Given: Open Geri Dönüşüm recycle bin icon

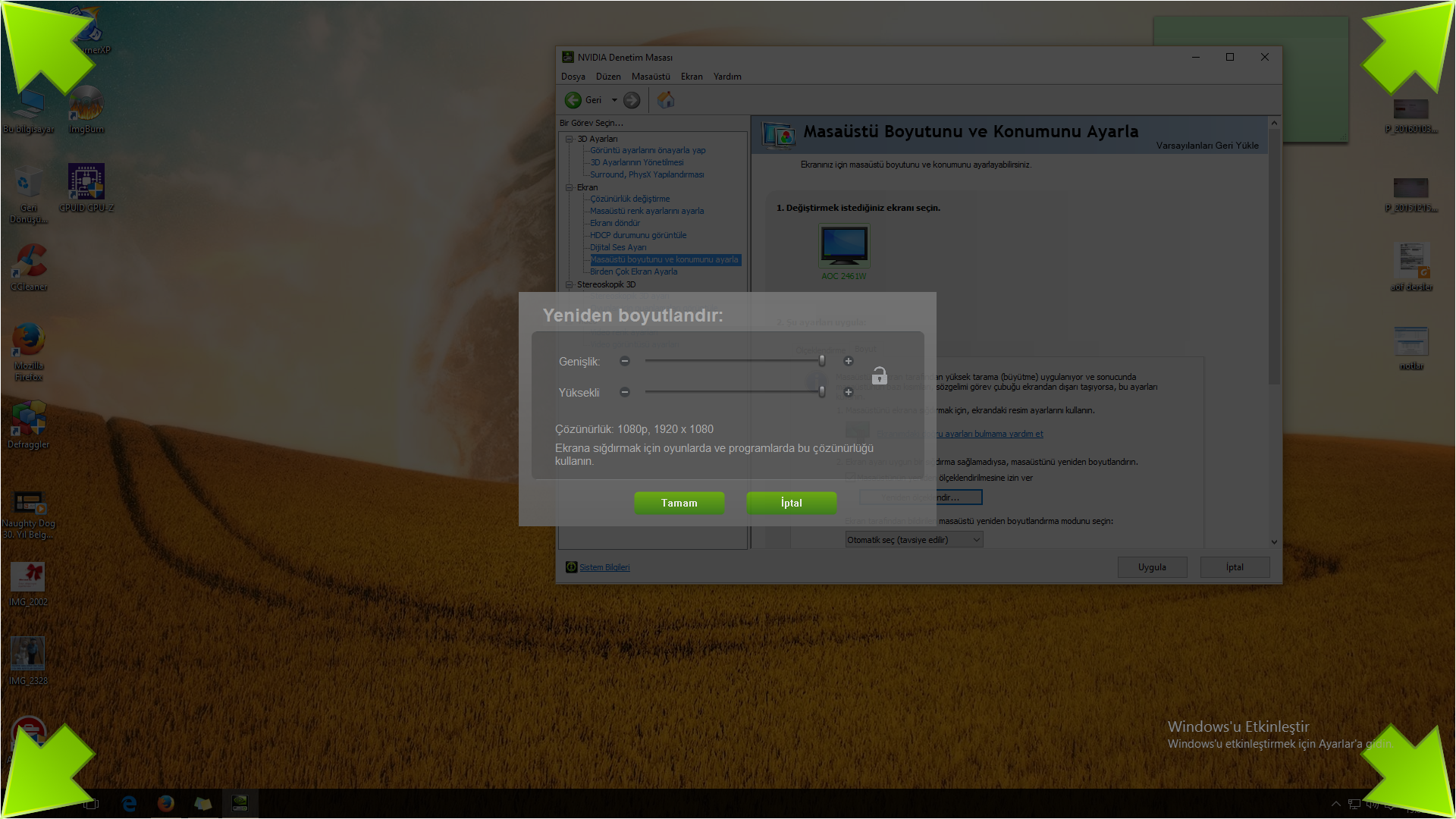Looking at the screenshot, I should 29,194.
